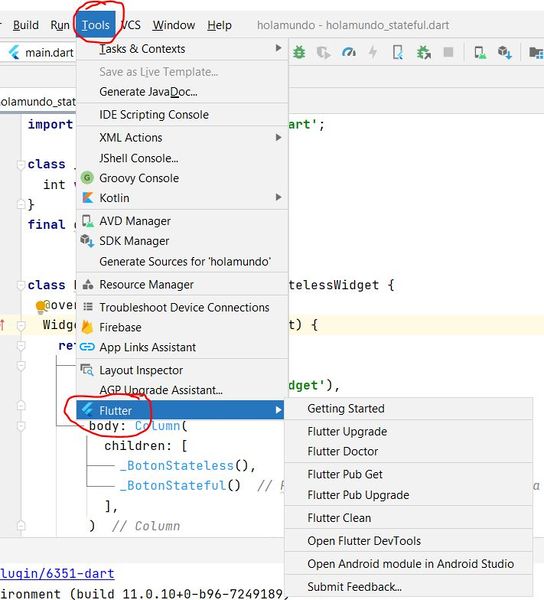Screen dimensions: 544x600
Task: Open AGP Upgrade Assistant…
Action: click(182, 390)
